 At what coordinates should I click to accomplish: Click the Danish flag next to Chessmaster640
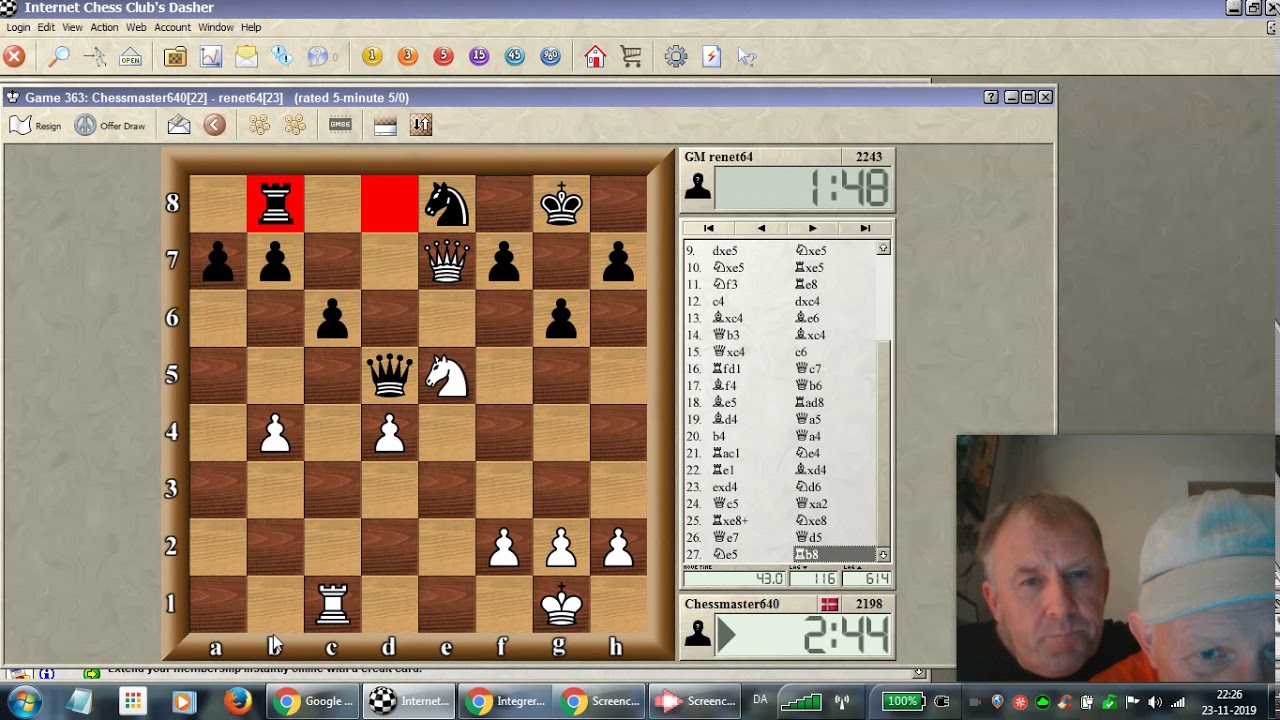(x=829, y=604)
